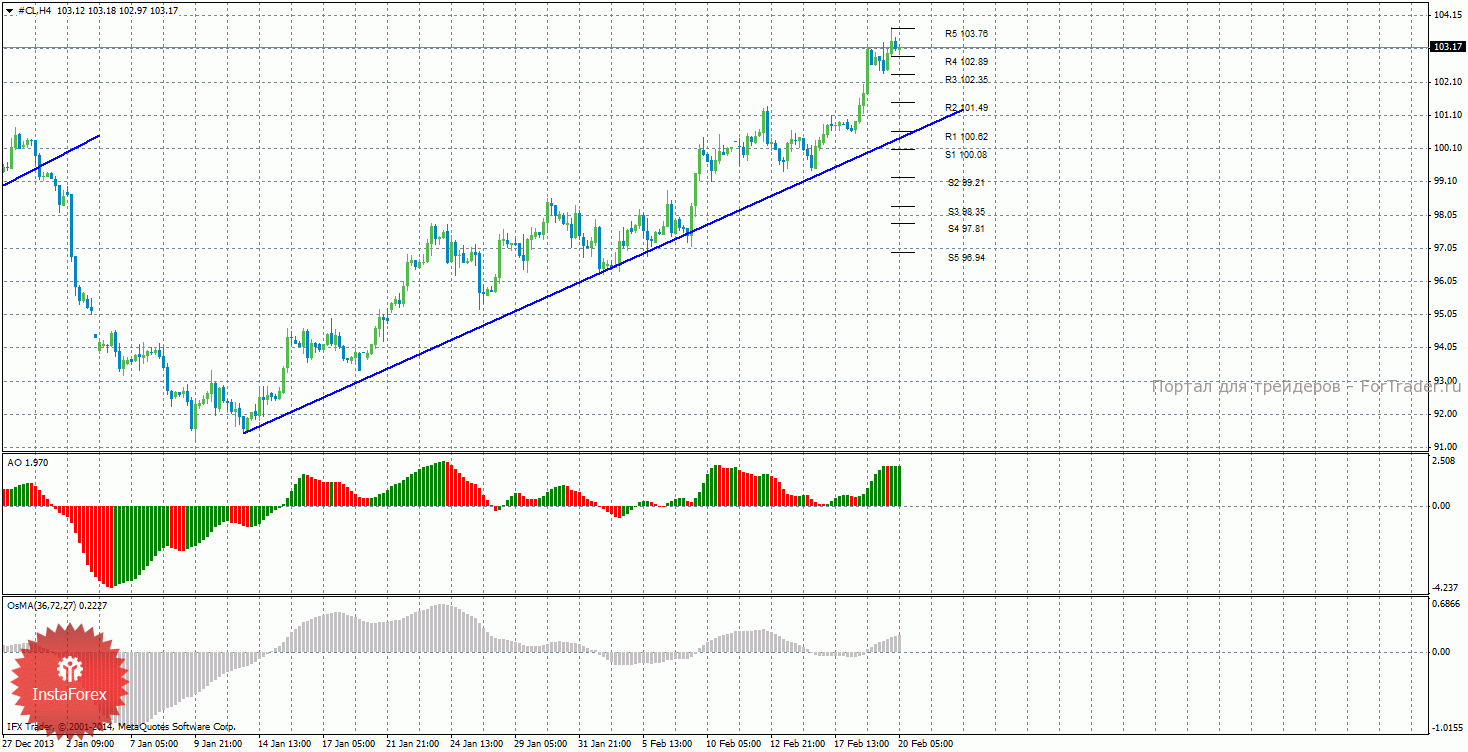The height and width of the screenshot is (752, 1468).
Task: Click the S3 98.35 support label
Action: pos(967,212)
